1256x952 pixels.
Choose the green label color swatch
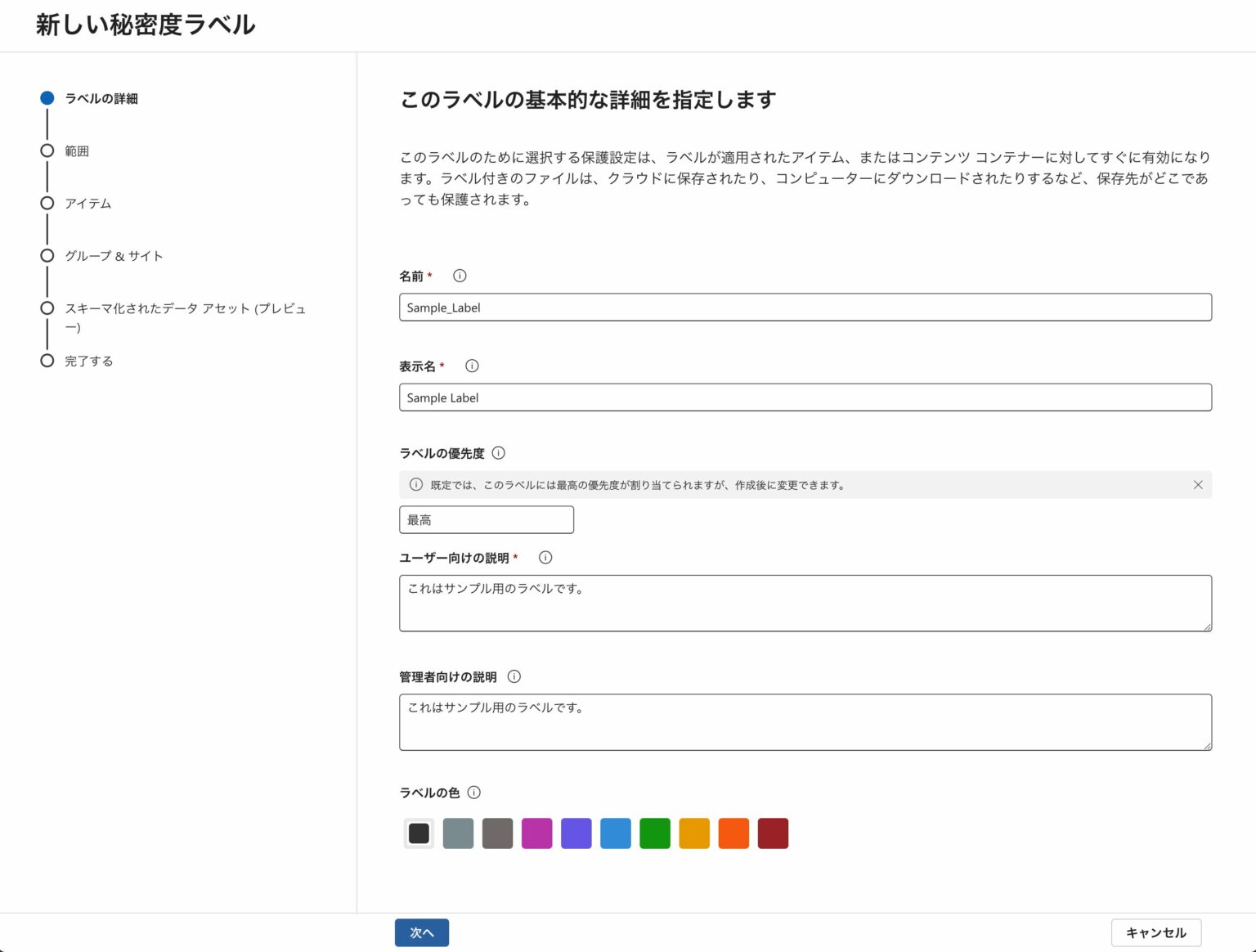(x=655, y=833)
